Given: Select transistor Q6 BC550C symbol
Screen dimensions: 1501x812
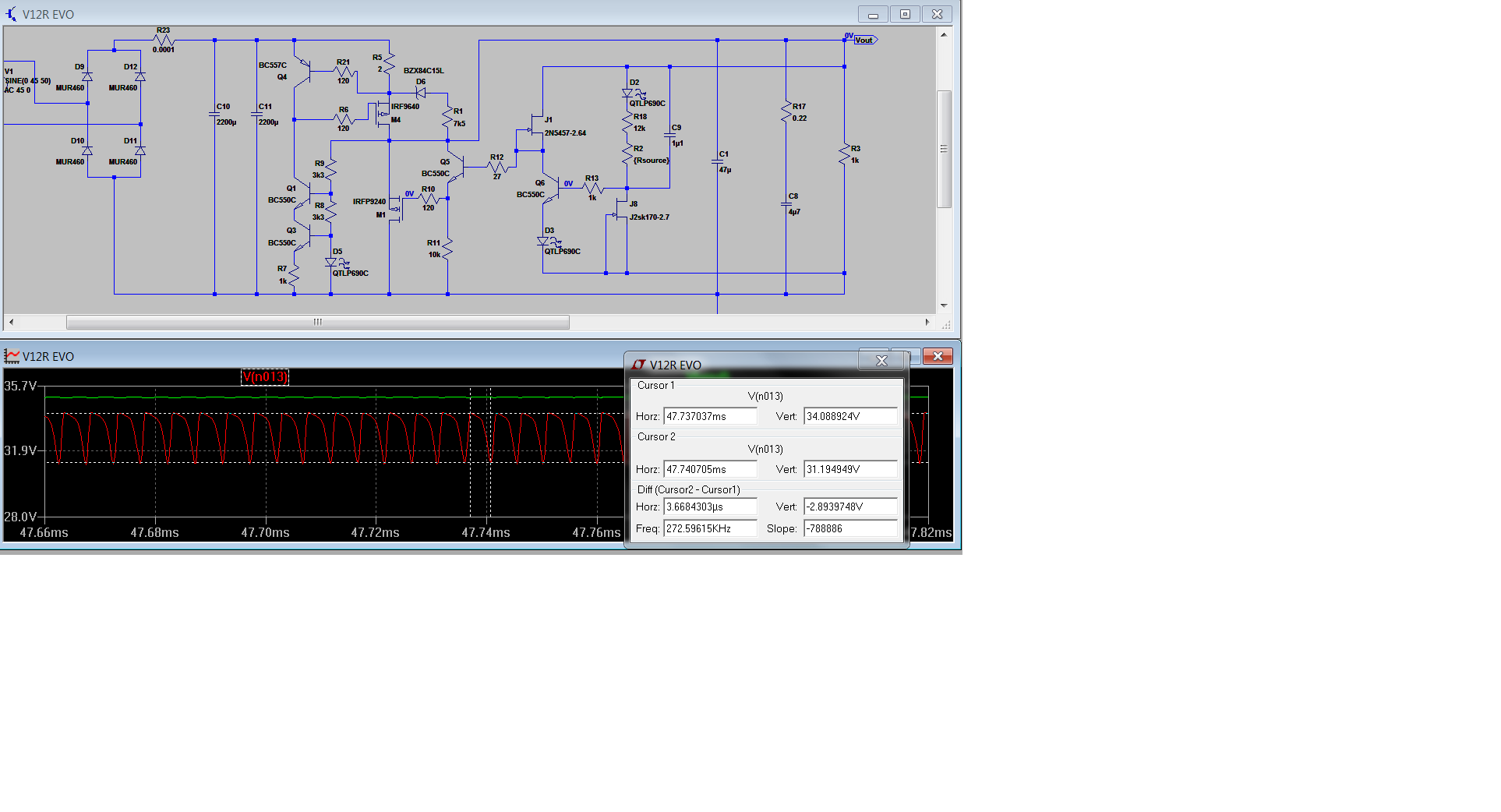Looking at the screenshot, I should [x=551, y=188].
